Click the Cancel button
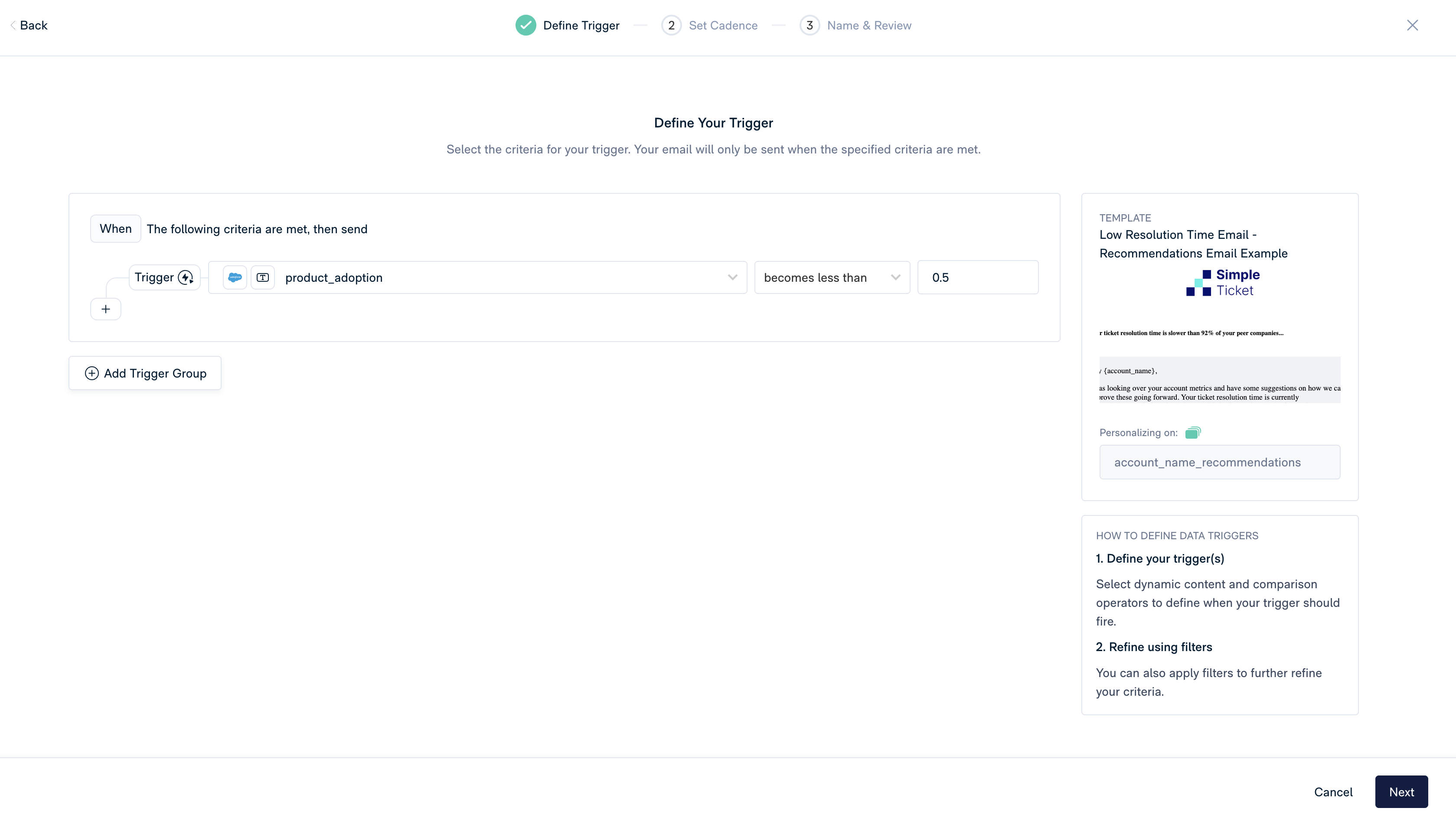The width and height of the screenshot is (1456, 821). tap(1333, 792)
